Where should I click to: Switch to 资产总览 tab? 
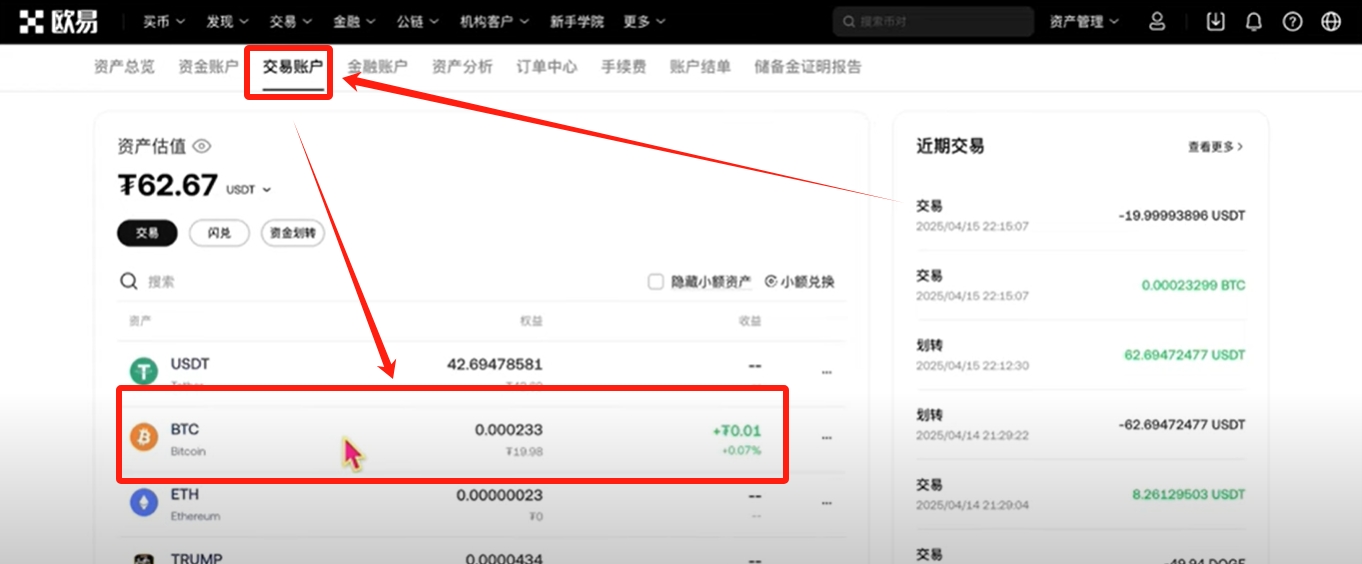click(x=124, y=67)
